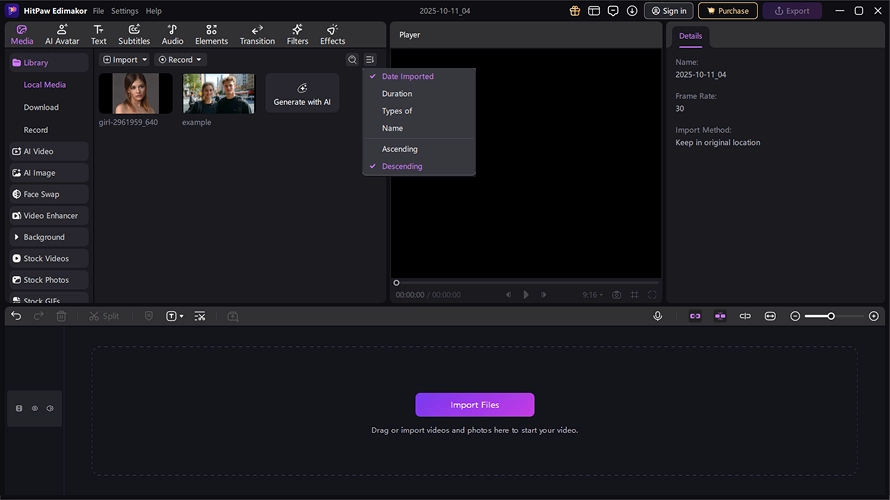Toggle track visibility eye icon

point(35,408)
